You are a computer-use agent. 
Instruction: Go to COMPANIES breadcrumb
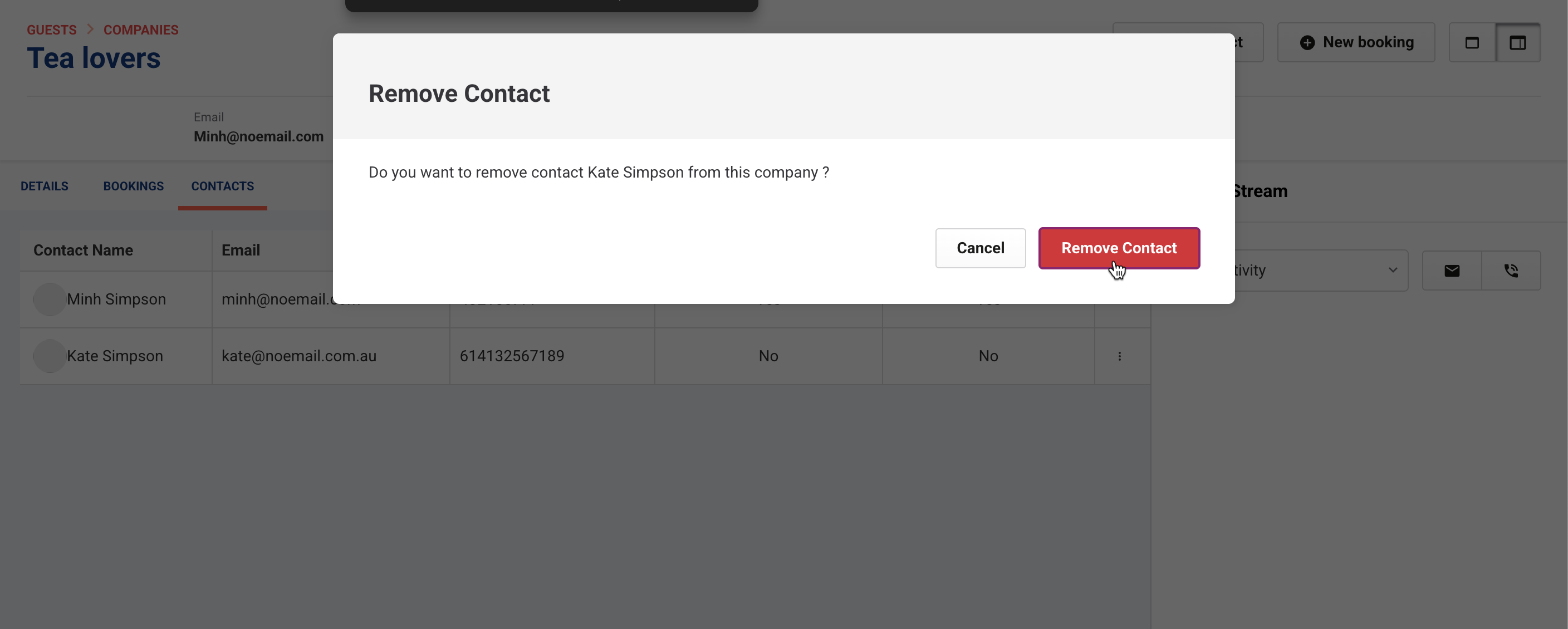[141, 30]
